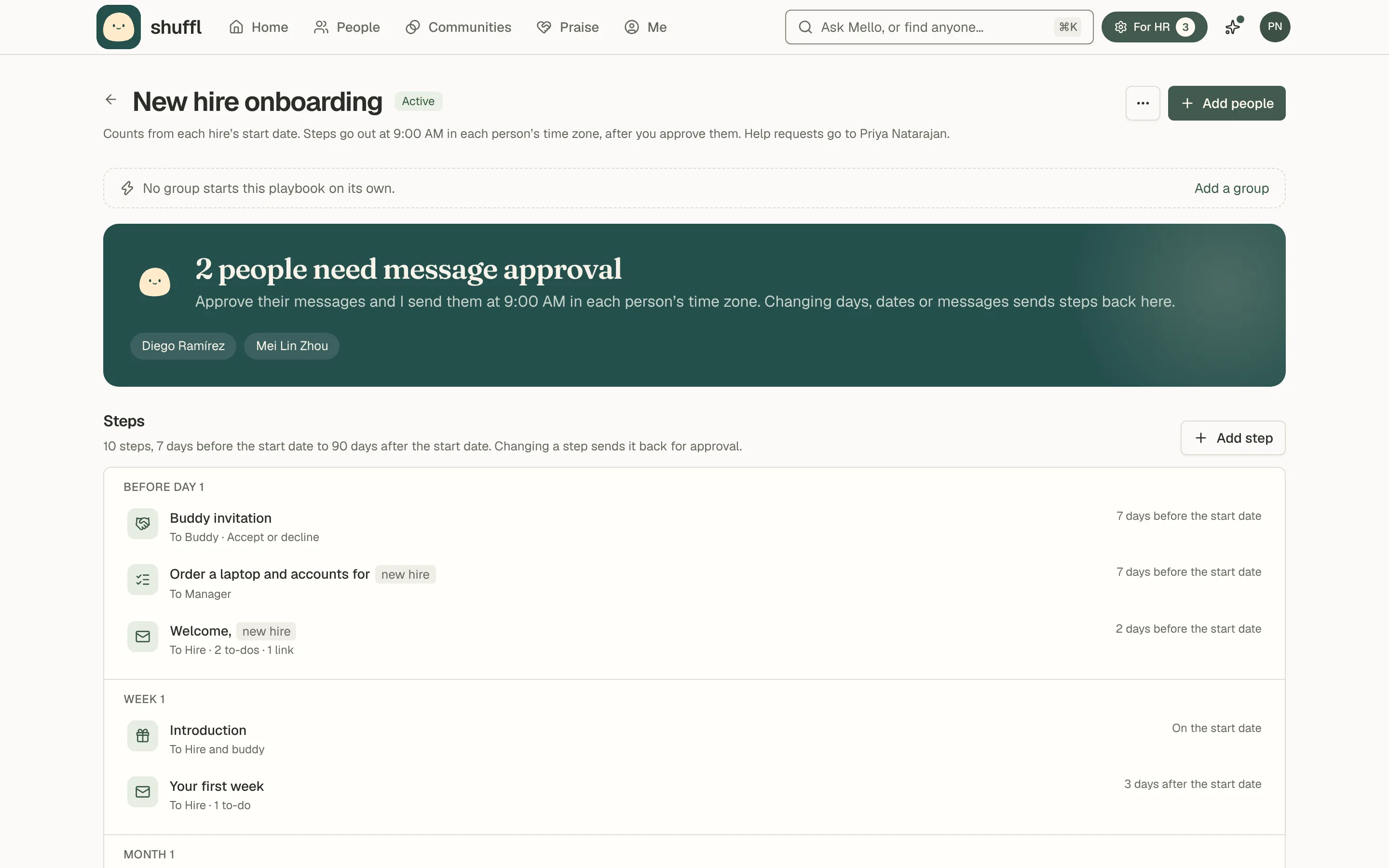Click the magnifier icon in search box
Screen dimensions: 1389x868
[805, 27]
